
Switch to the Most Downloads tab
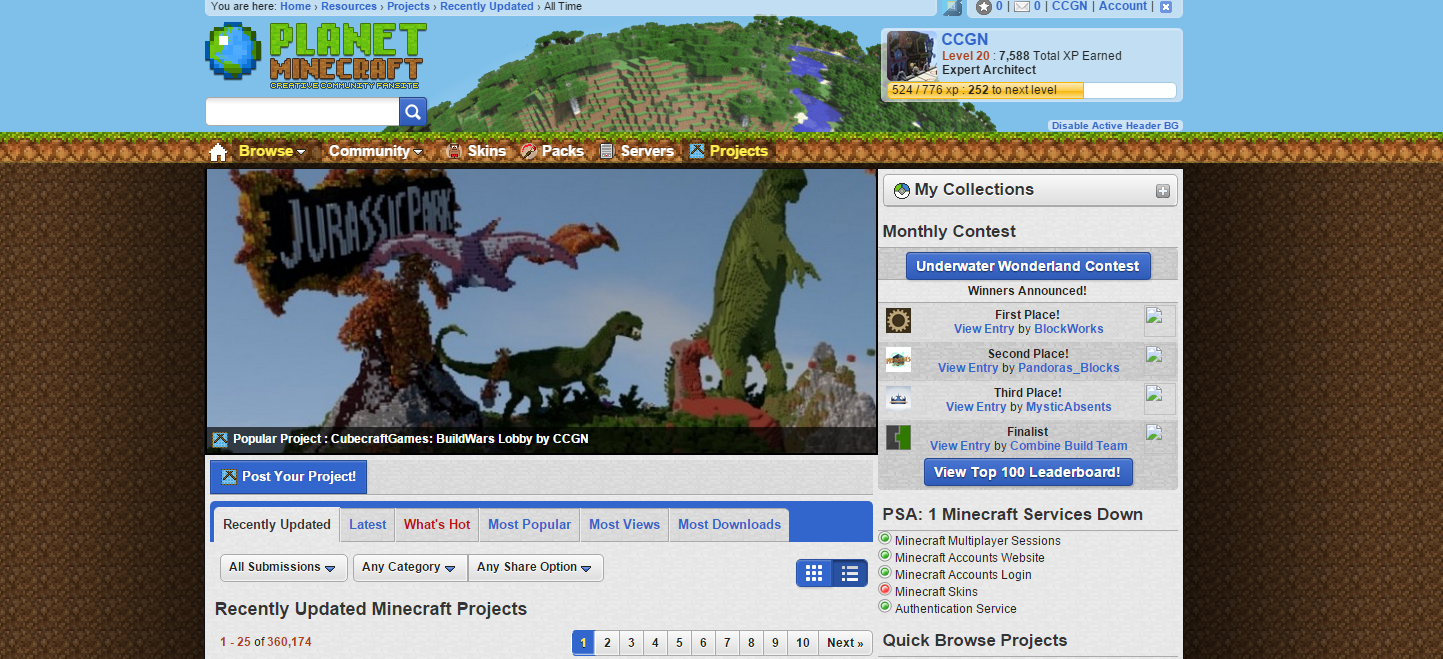(x=729, y=525)
